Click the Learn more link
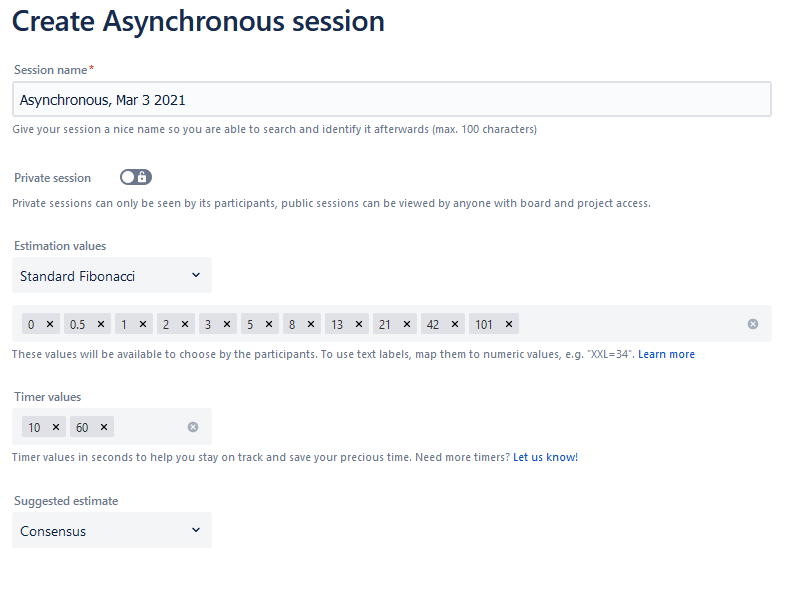 click(x=666, y=354)
